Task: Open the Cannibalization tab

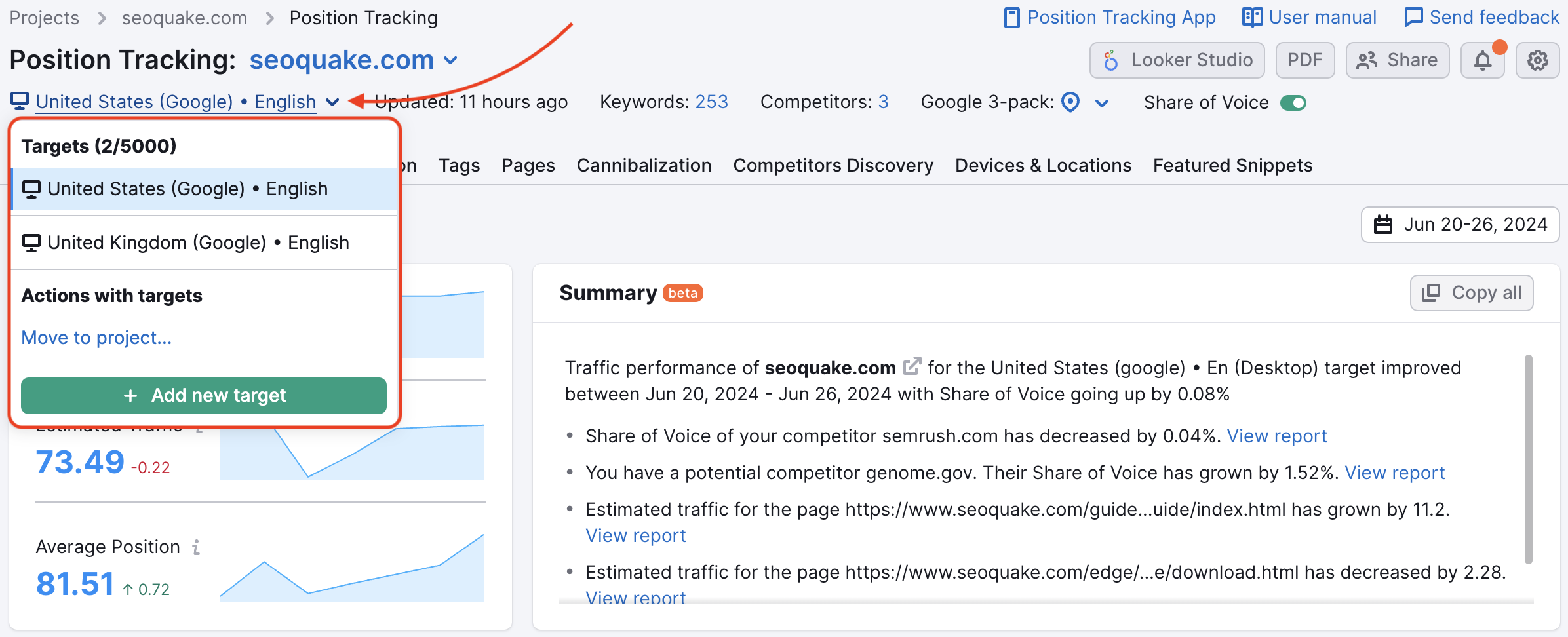Action: coord(644,165)
